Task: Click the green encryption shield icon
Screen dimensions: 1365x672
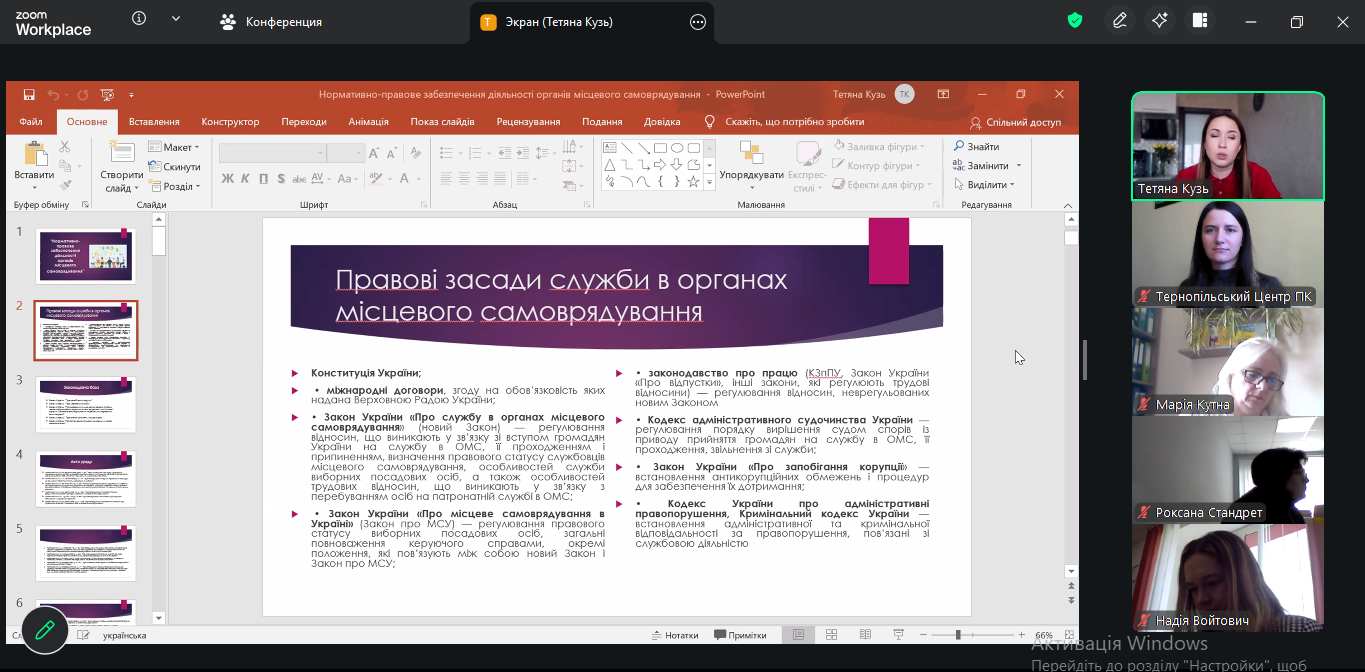Action: click(1075, 21)
